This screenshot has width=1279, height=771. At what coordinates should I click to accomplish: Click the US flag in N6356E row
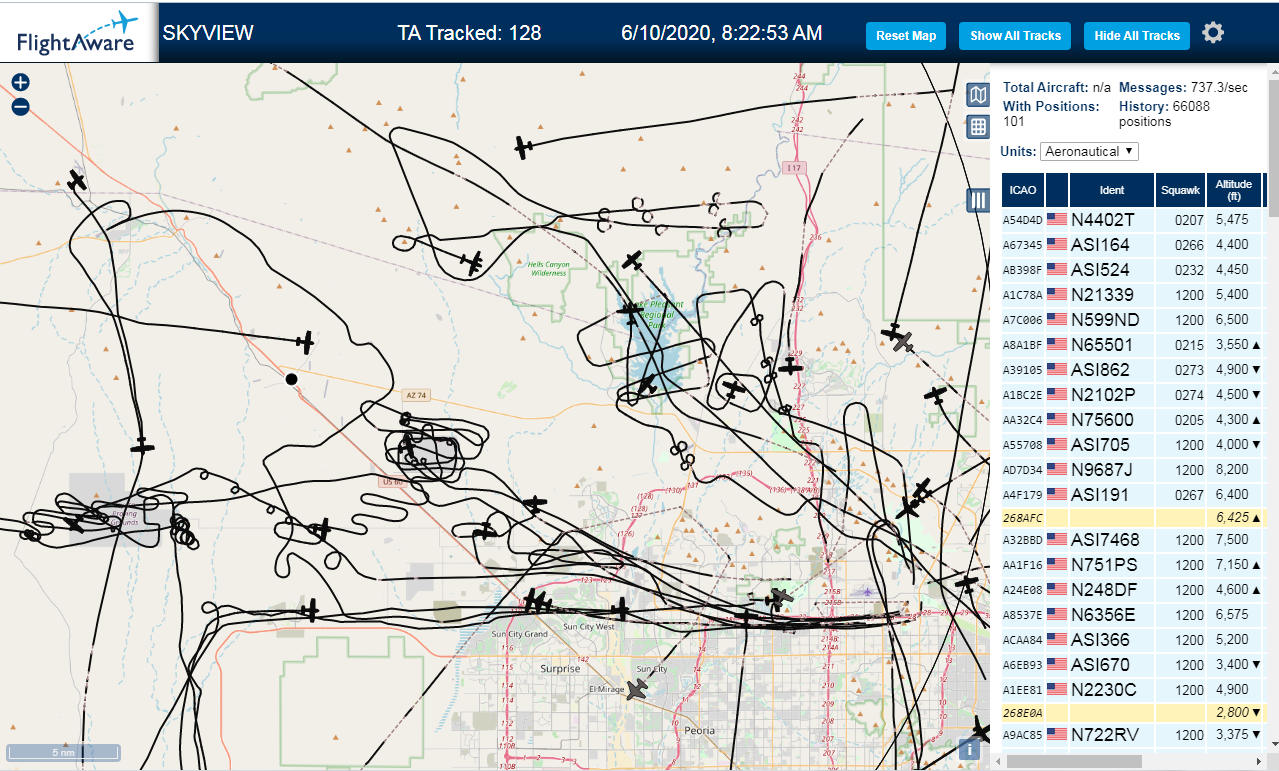1057,615
